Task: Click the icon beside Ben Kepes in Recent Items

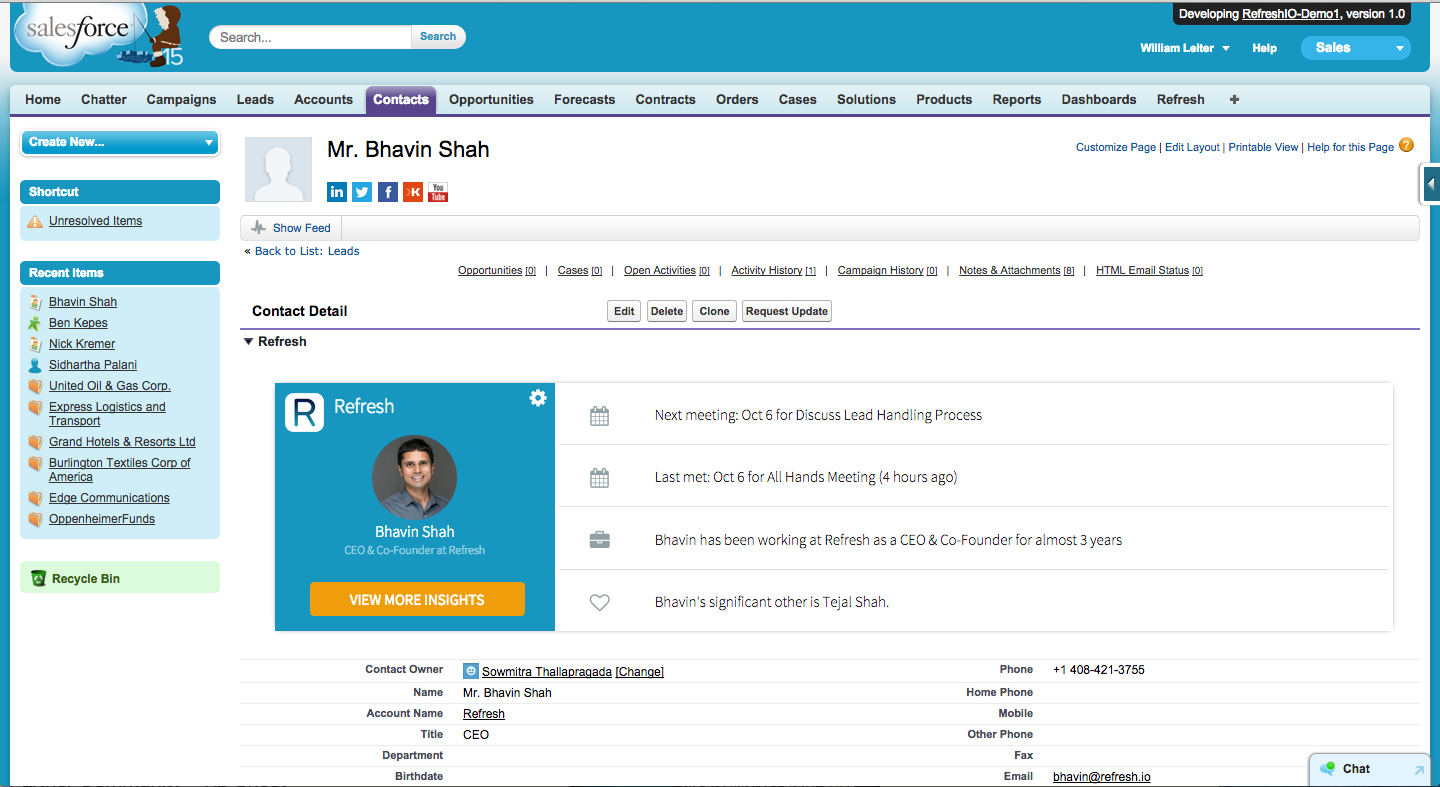Action: (x=35, y=323)
